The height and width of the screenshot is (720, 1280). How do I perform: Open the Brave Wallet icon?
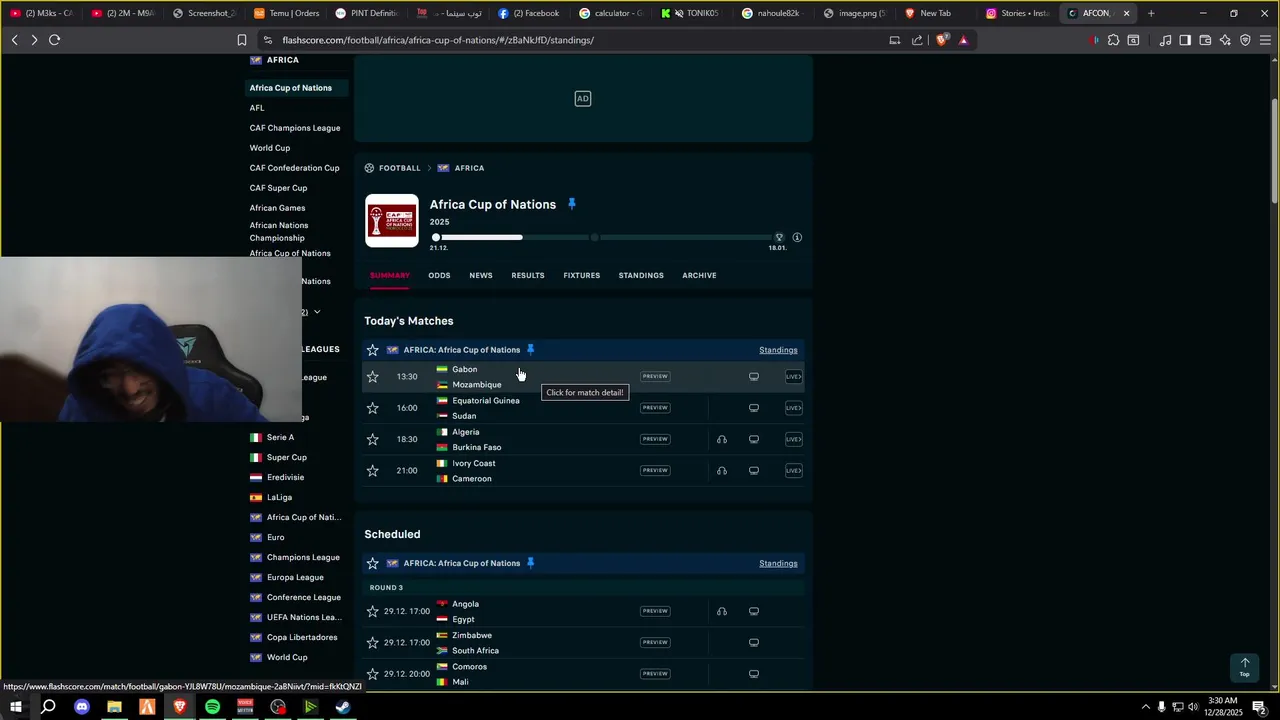[1205, 40]
